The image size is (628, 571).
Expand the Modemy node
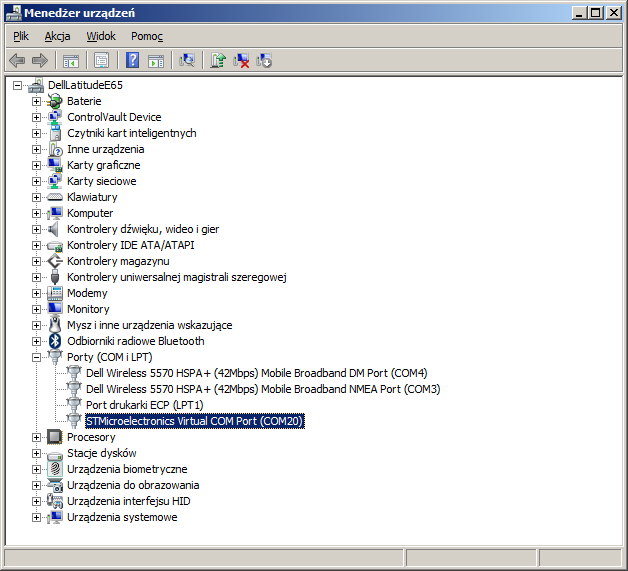(x=36, y=294)
